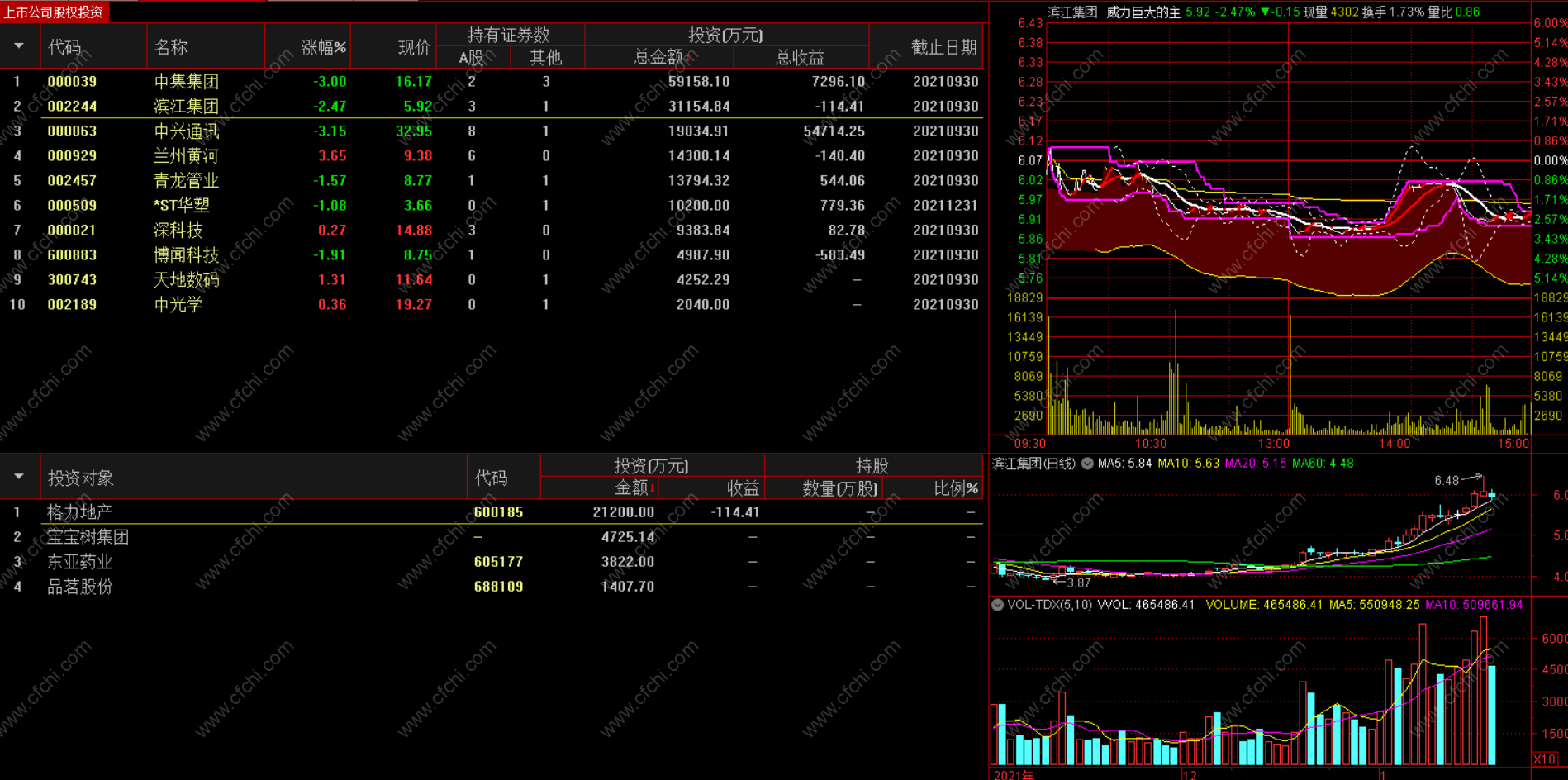Click the date cell 20211231
The image size is (1568, 780).
[946, 206]
